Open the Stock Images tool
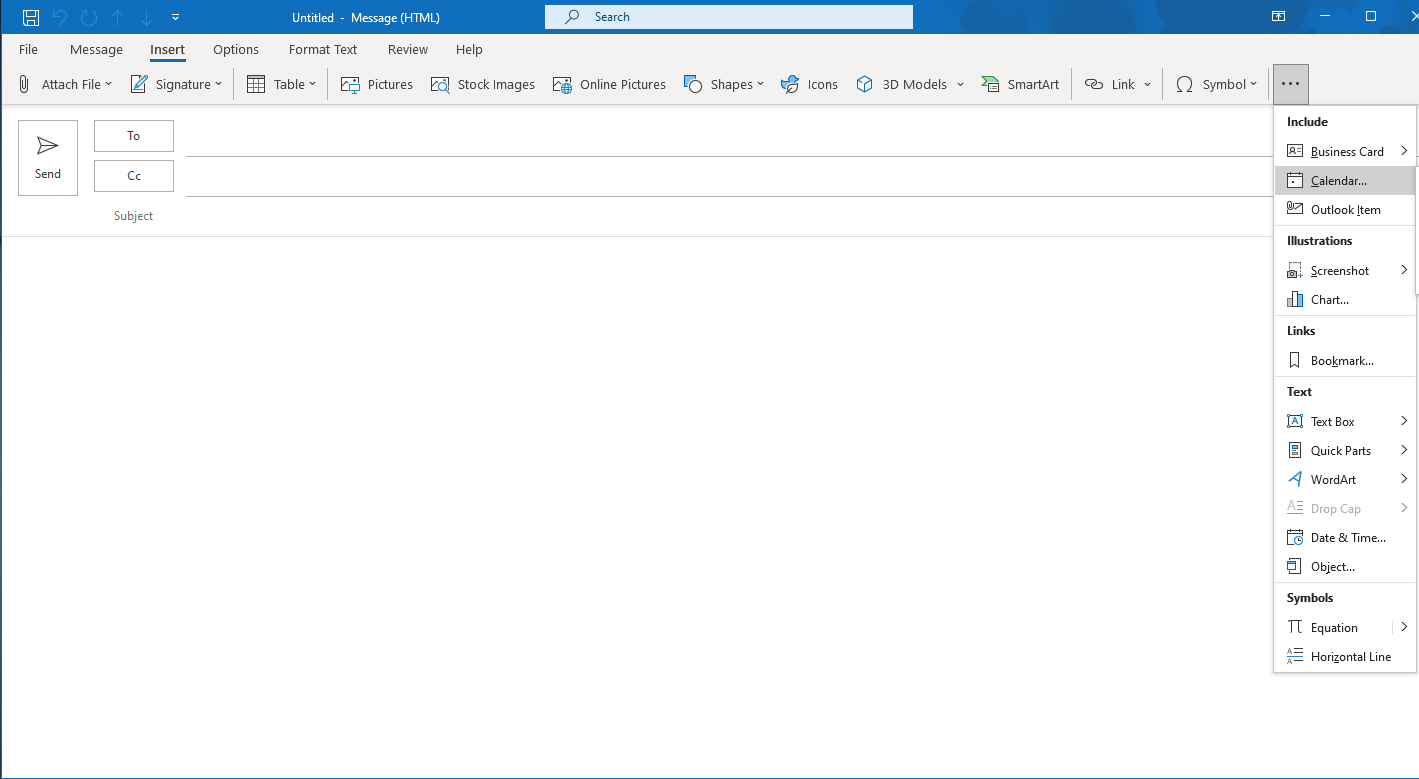This screenshot has width=1419, height=779. (x=483, y=84)
